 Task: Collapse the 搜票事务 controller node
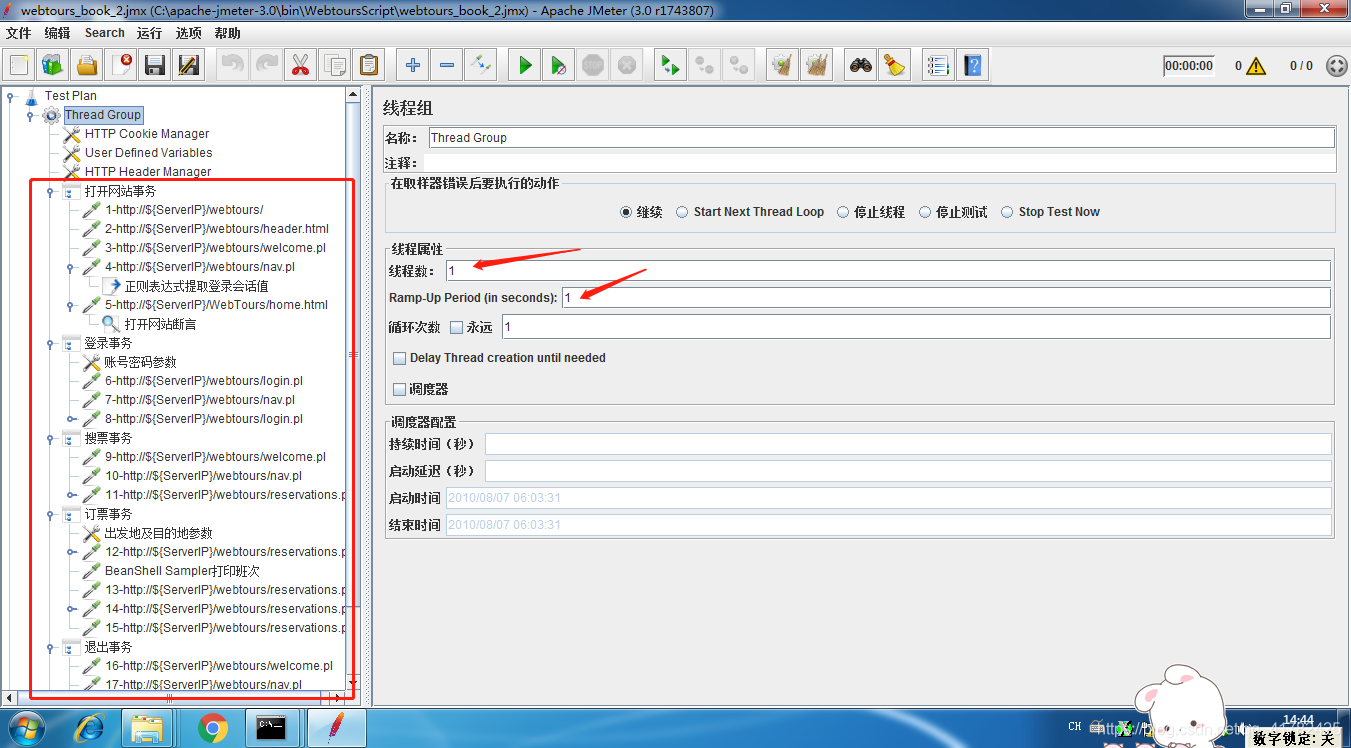(x=50, y=438)
